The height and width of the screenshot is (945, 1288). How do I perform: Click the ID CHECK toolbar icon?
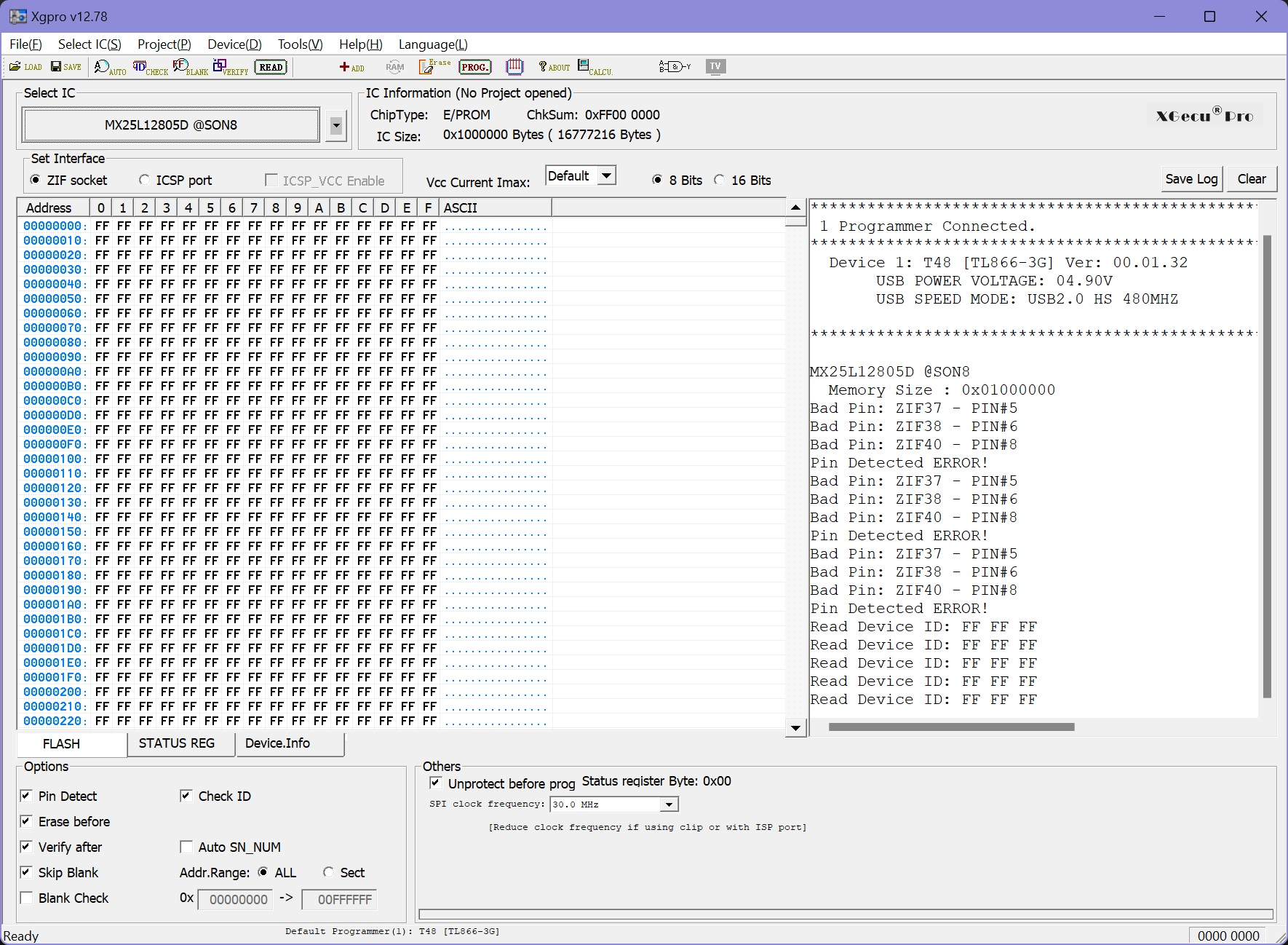[x=150, y=67]
